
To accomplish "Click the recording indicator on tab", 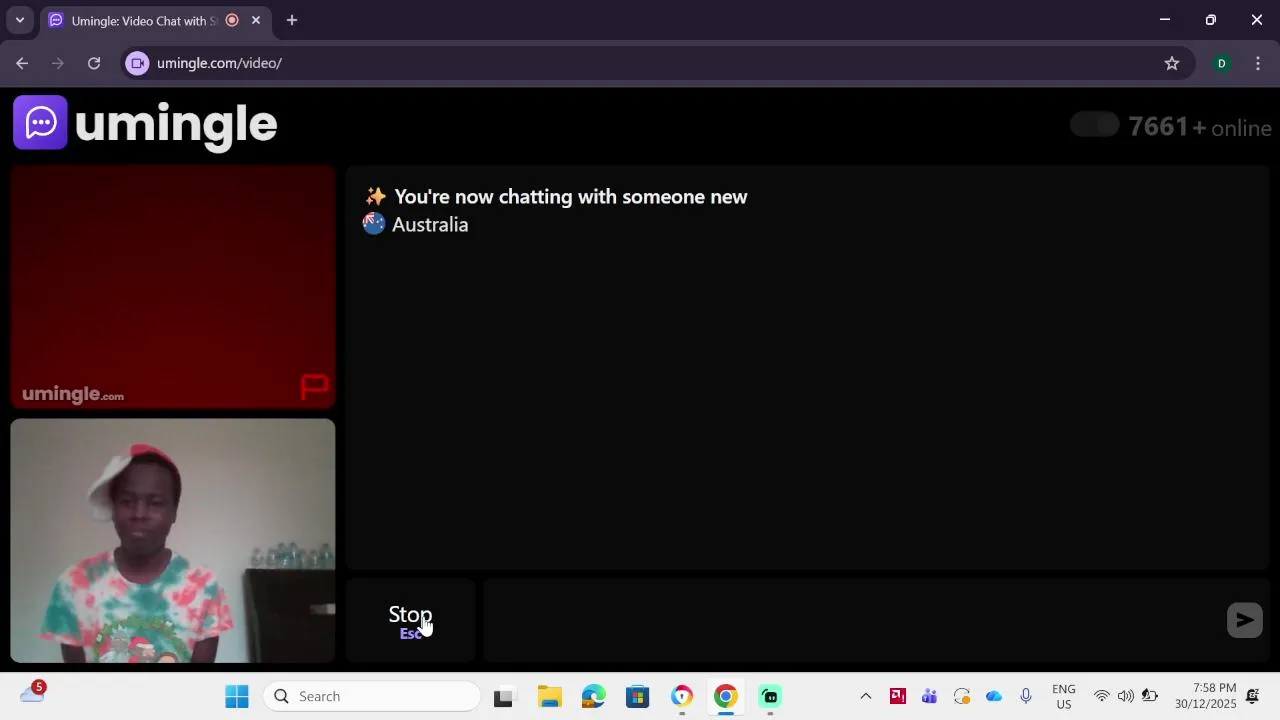I will (x=232, y=20).
